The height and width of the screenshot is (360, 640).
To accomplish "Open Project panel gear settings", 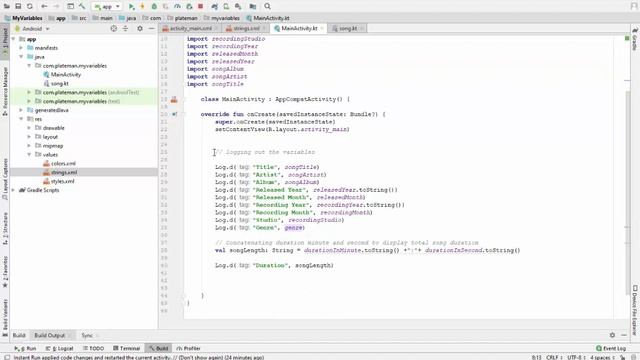I will [x=140, y=29].
